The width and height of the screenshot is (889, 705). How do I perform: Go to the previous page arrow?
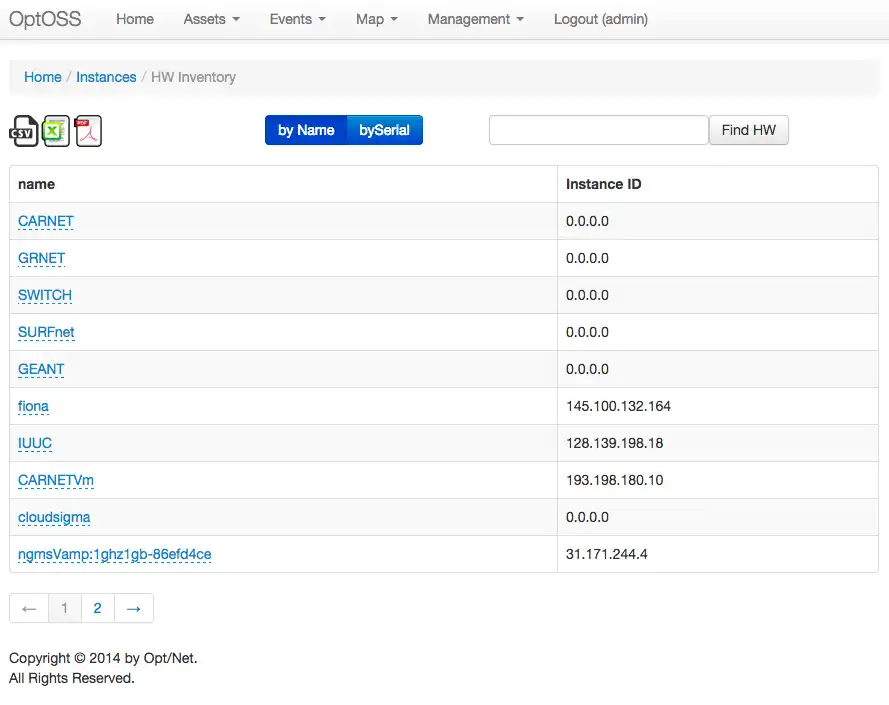coord(29,609)
